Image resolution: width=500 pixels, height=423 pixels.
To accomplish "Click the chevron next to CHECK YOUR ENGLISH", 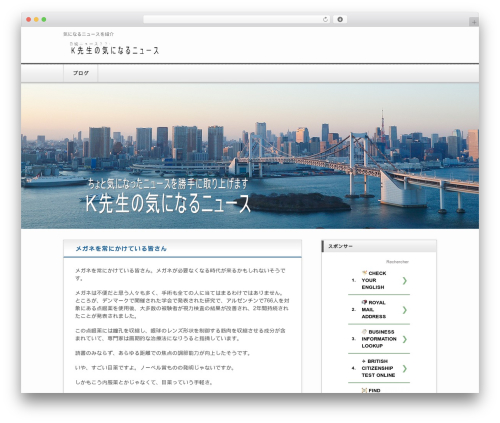I will 405,280.
